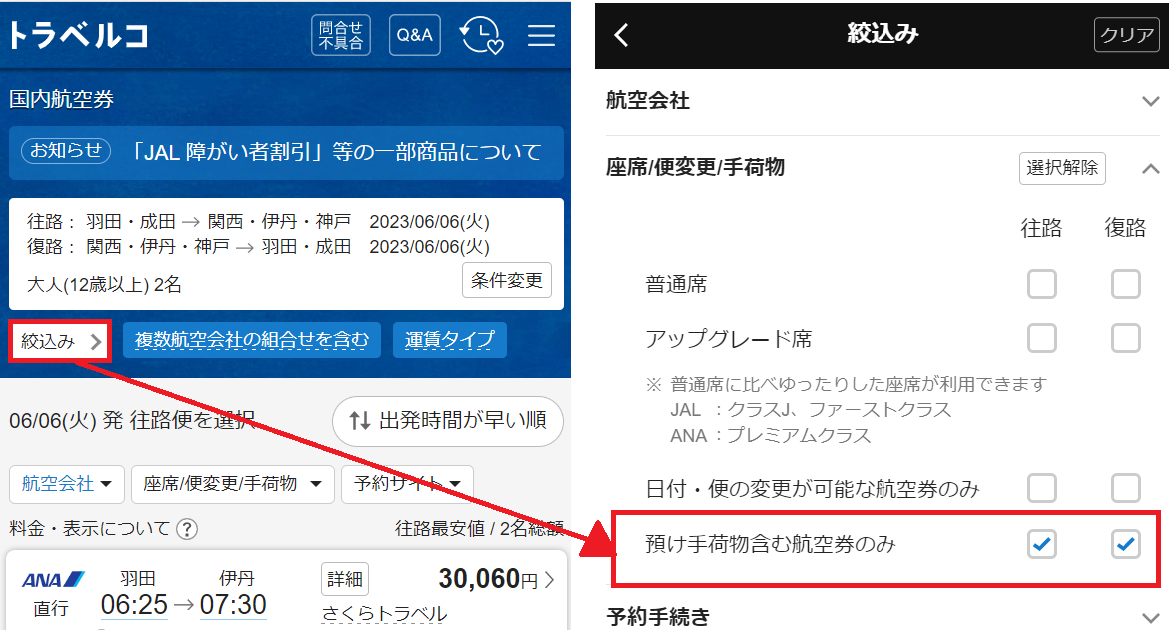Click the トラベルコ logo
1169x630 pixels.
pyautogui.click(x=78, y=35)
